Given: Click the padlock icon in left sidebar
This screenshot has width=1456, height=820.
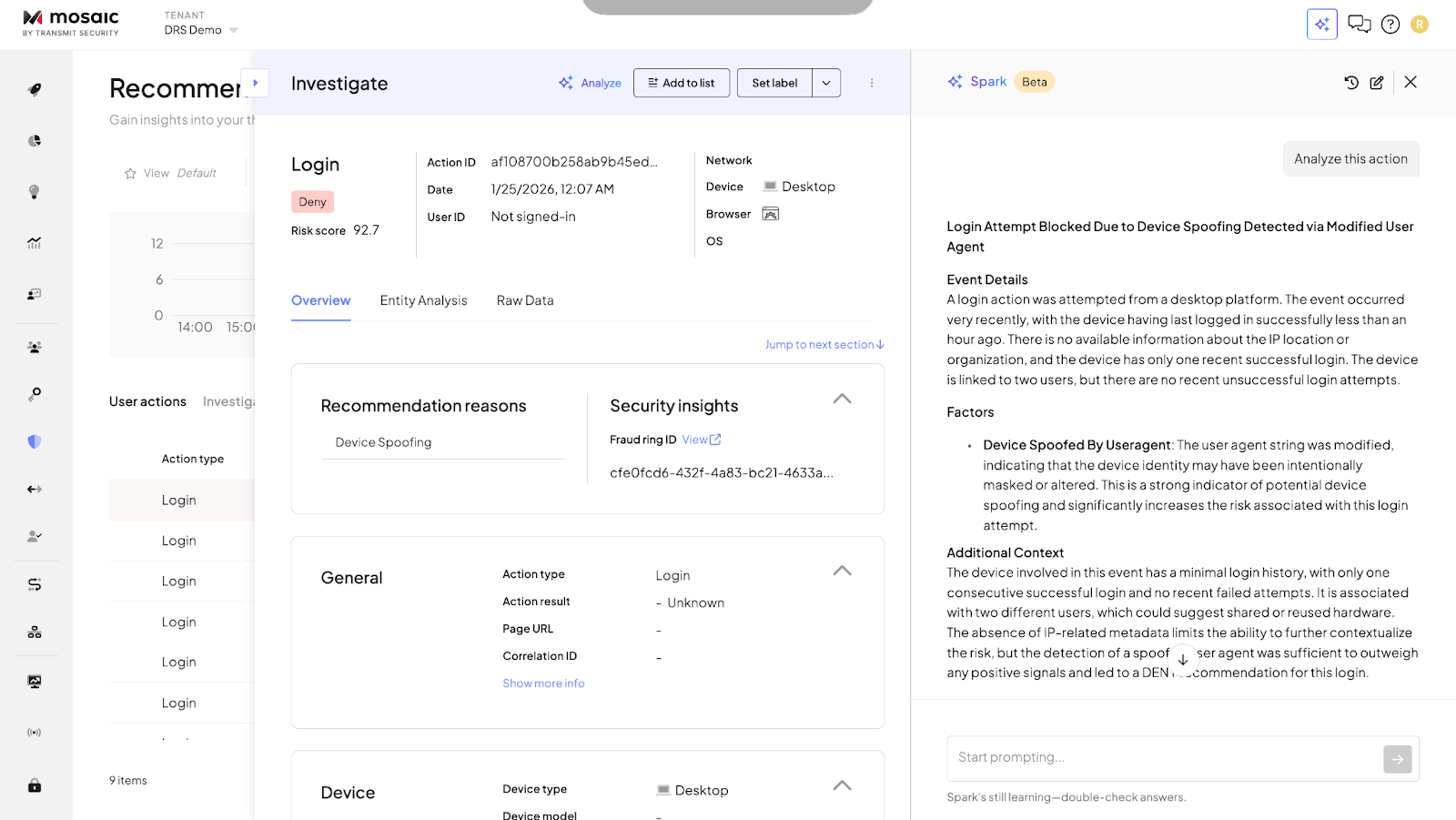Looking at the screenshot, I should 35,785.
